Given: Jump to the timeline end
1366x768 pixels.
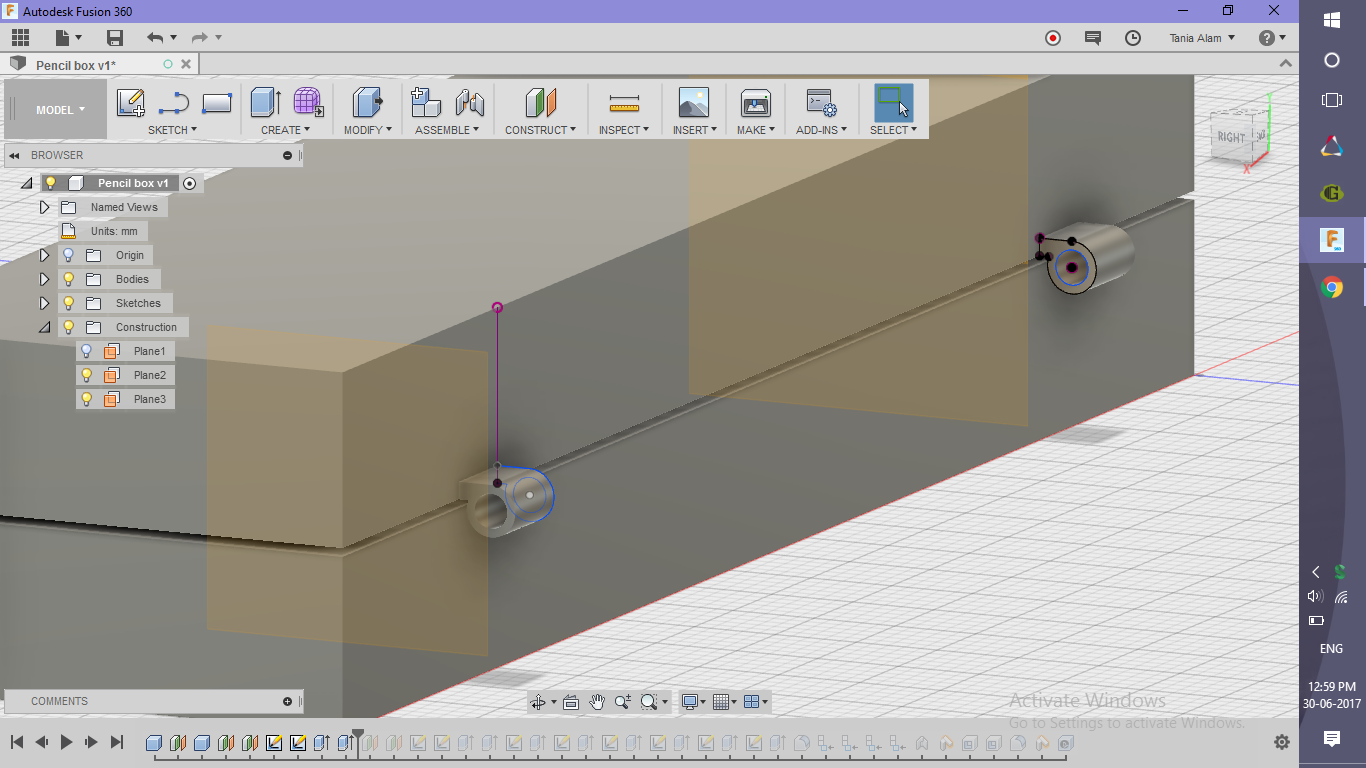Looking at the screenshot, I should 117,742.
